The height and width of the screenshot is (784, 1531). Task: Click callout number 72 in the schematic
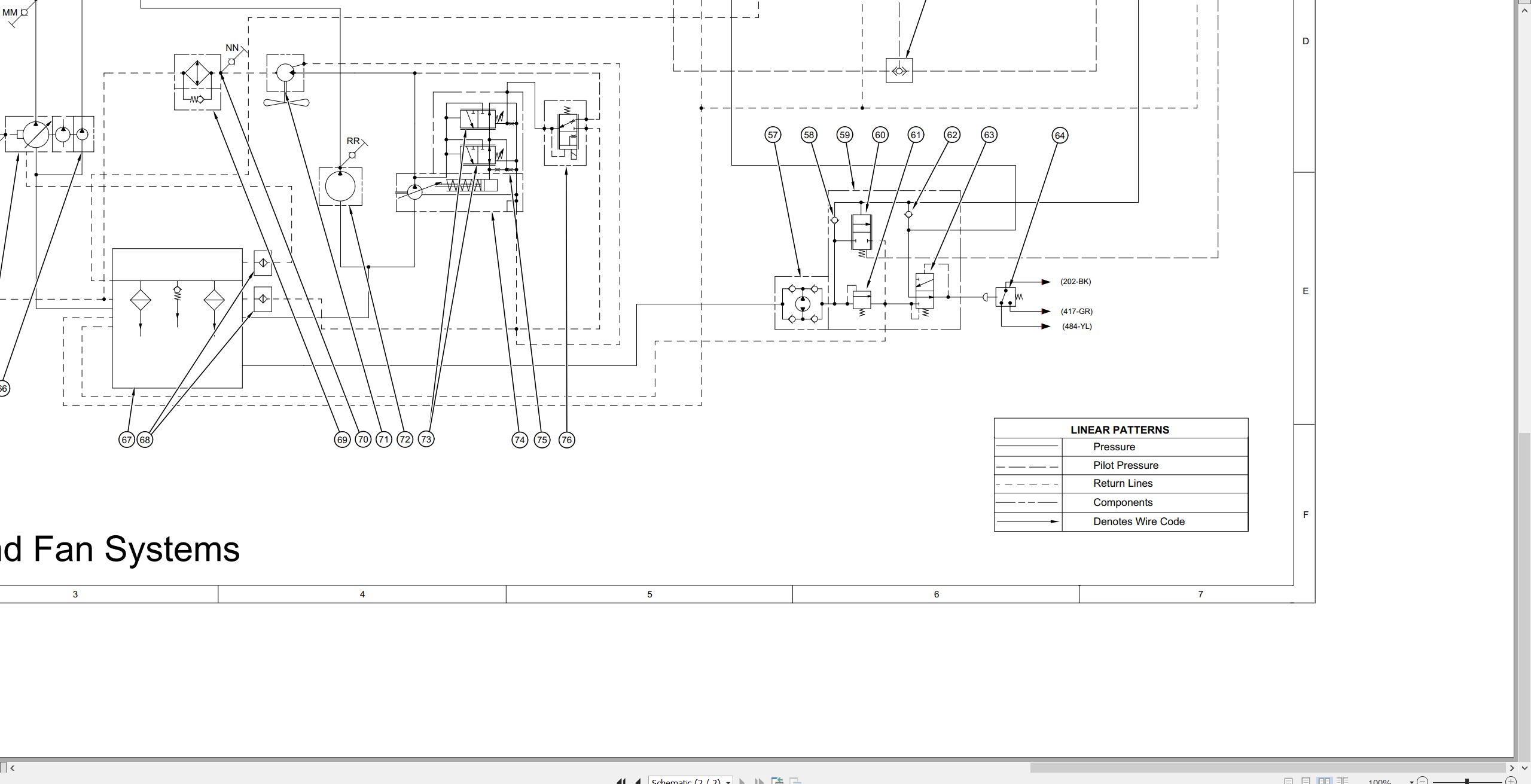405,440
